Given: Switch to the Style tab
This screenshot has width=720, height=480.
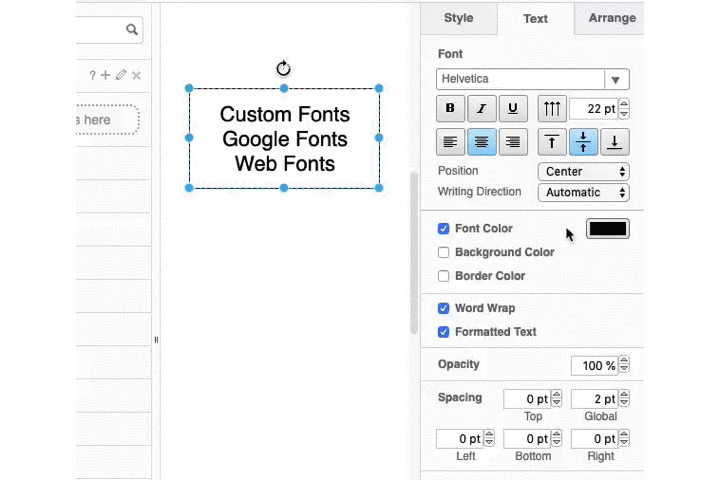Looking at the screenshot, I should click(x=459, y=18).
